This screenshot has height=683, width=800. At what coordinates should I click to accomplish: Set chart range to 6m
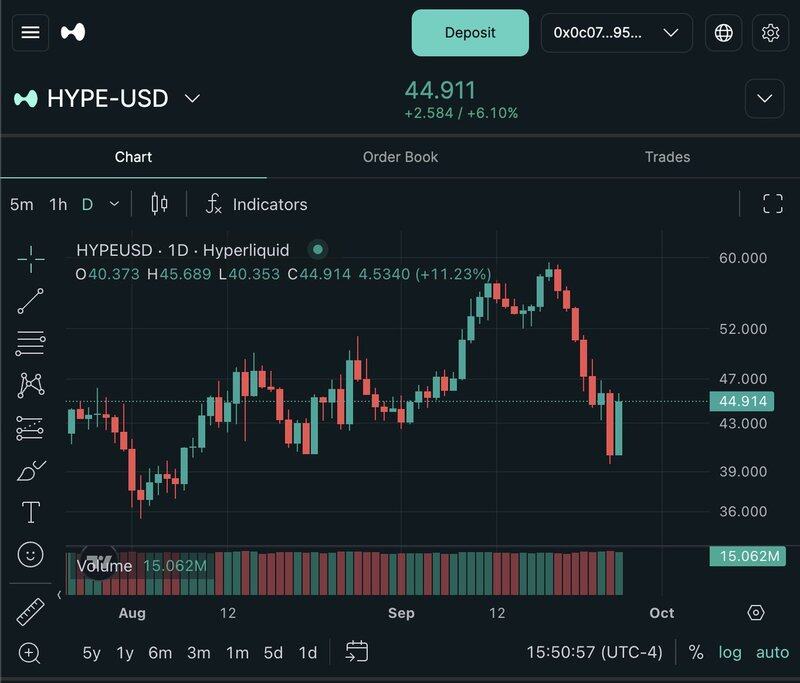[x=160, y=653]
